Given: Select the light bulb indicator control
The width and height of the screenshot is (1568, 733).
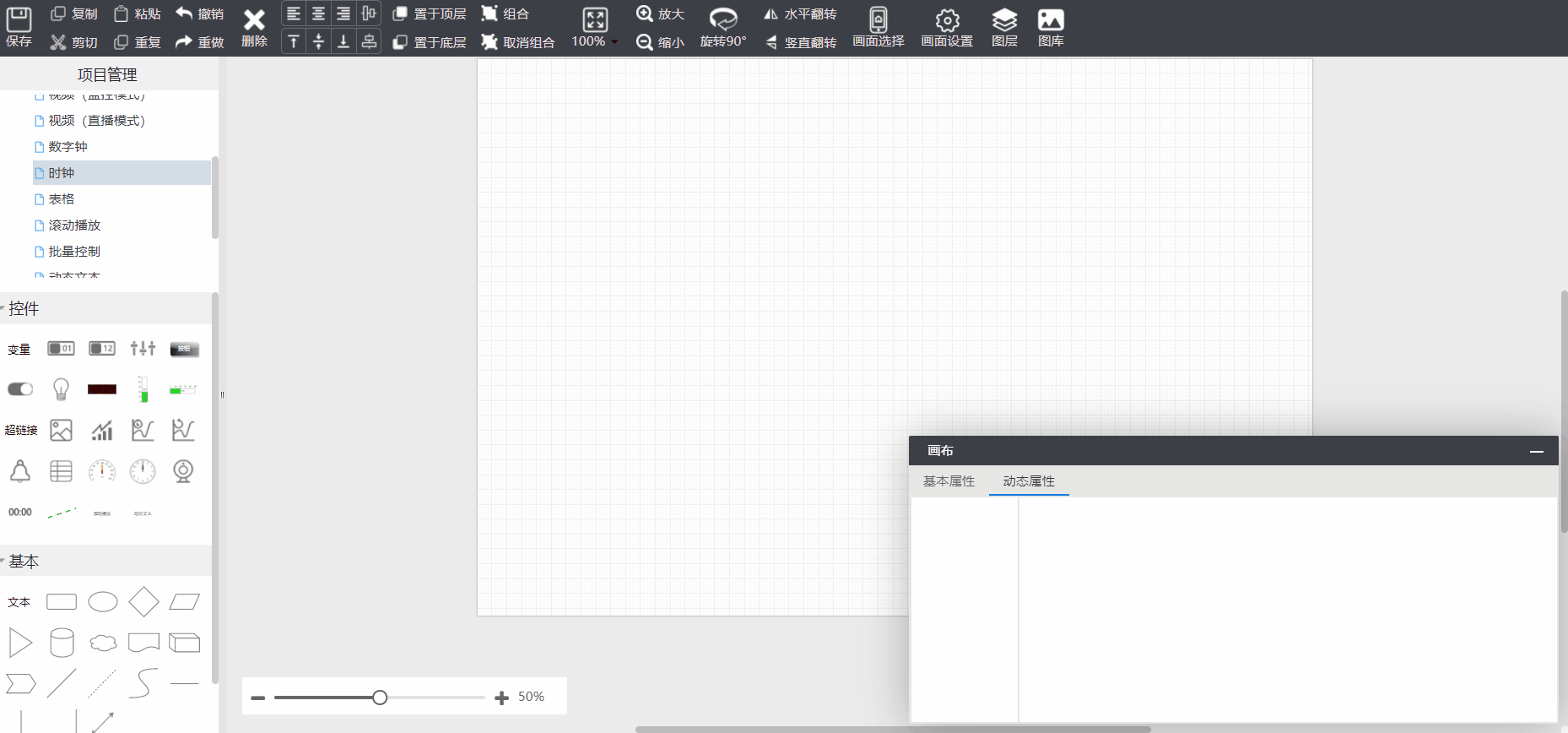Looking at the screenshot, I should point(61,389).
